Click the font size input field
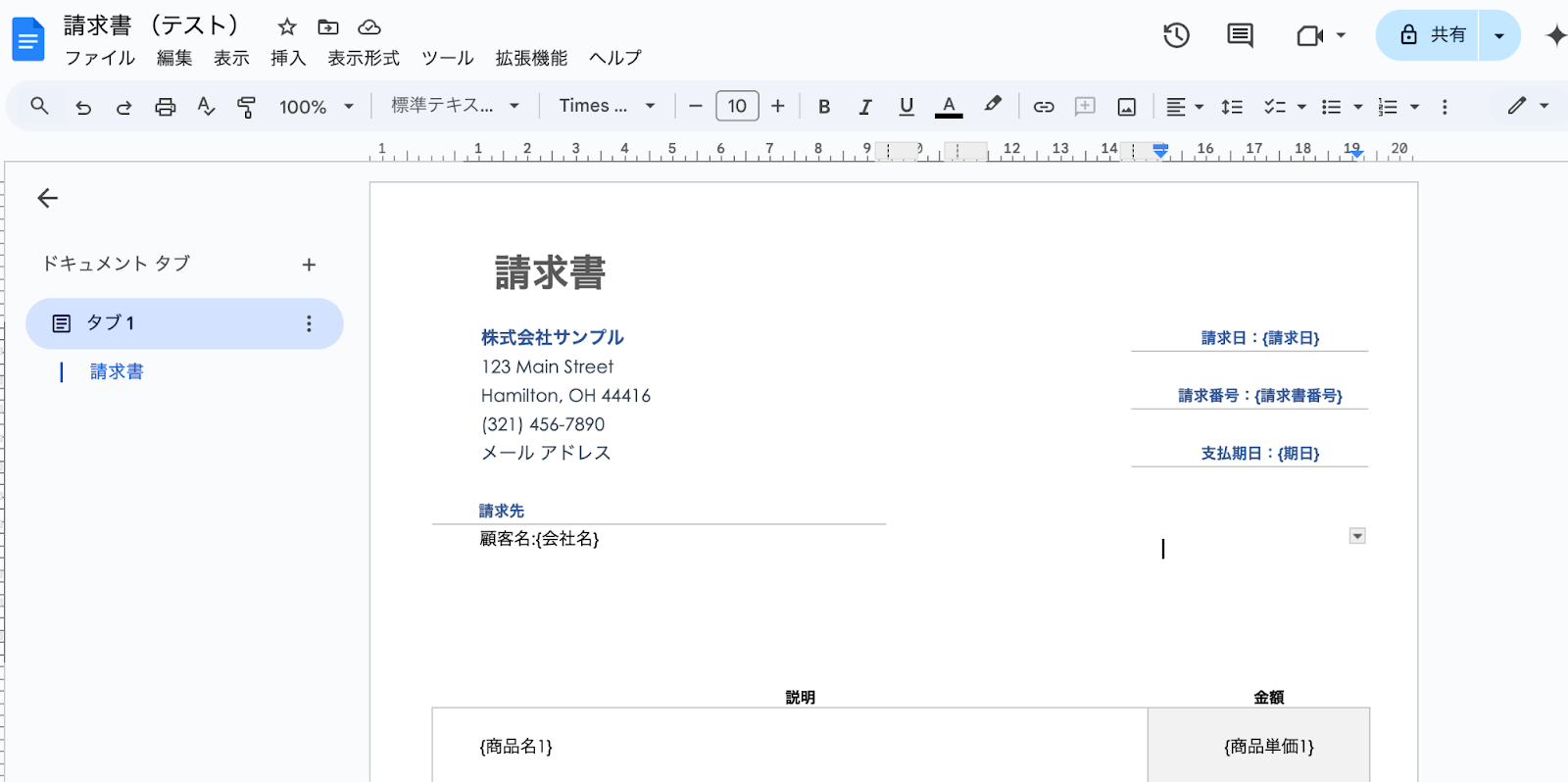The height and width of the screenshot is (782, 1568). click(x=737, y=106)
